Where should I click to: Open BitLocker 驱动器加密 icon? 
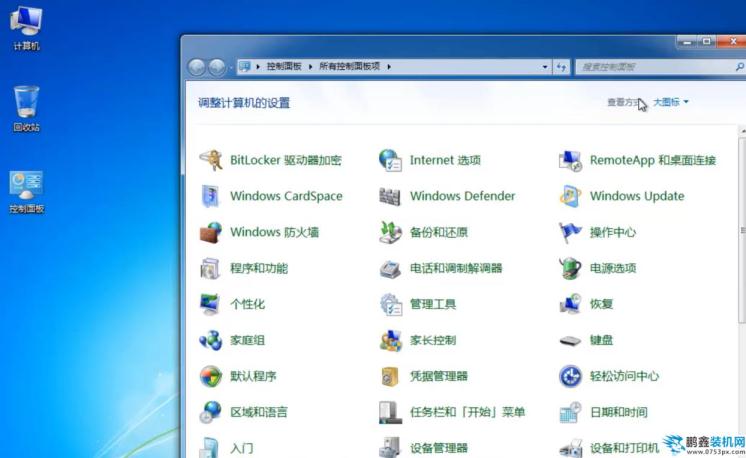point(211,160)
